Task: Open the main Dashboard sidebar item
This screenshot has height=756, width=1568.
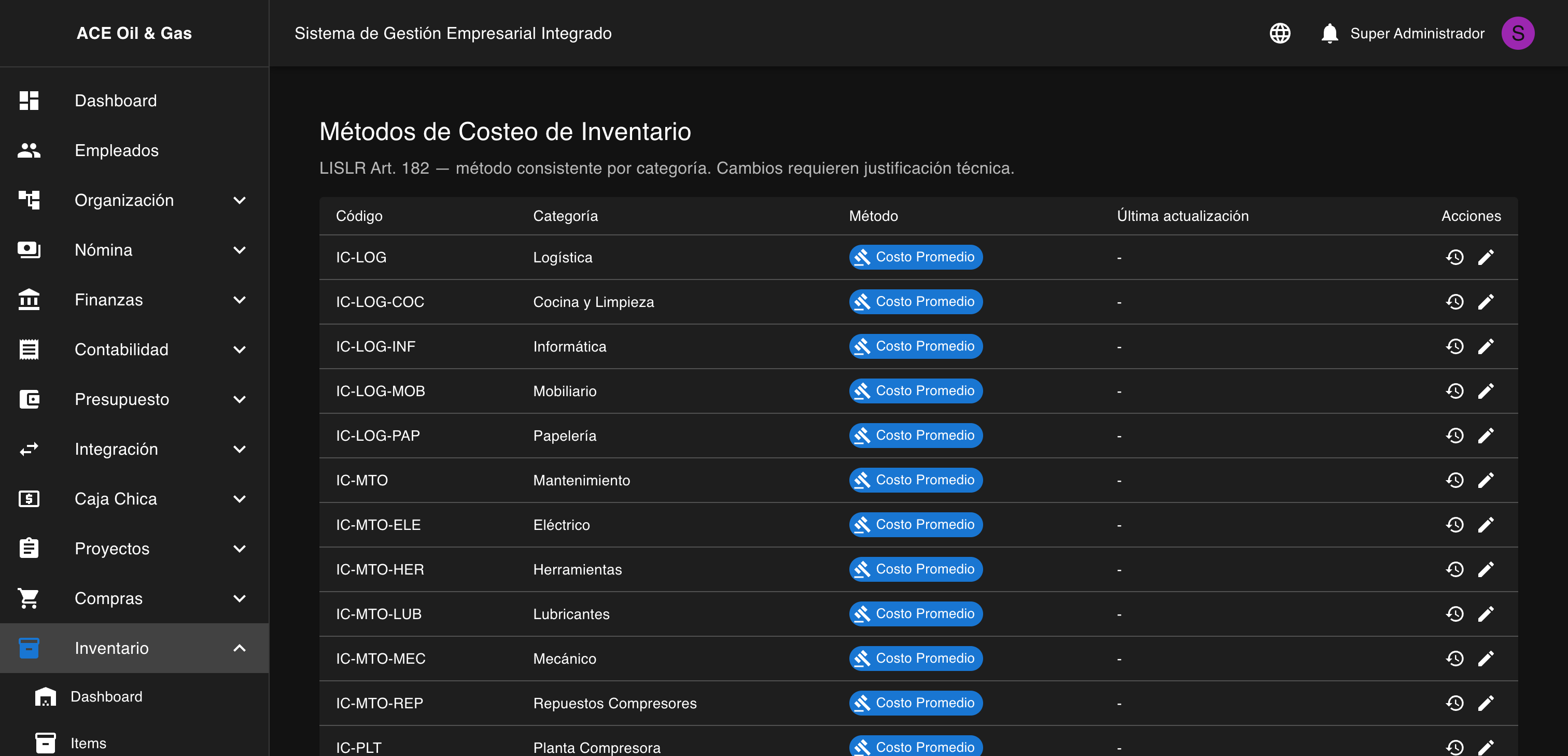Action: point(134,101)
